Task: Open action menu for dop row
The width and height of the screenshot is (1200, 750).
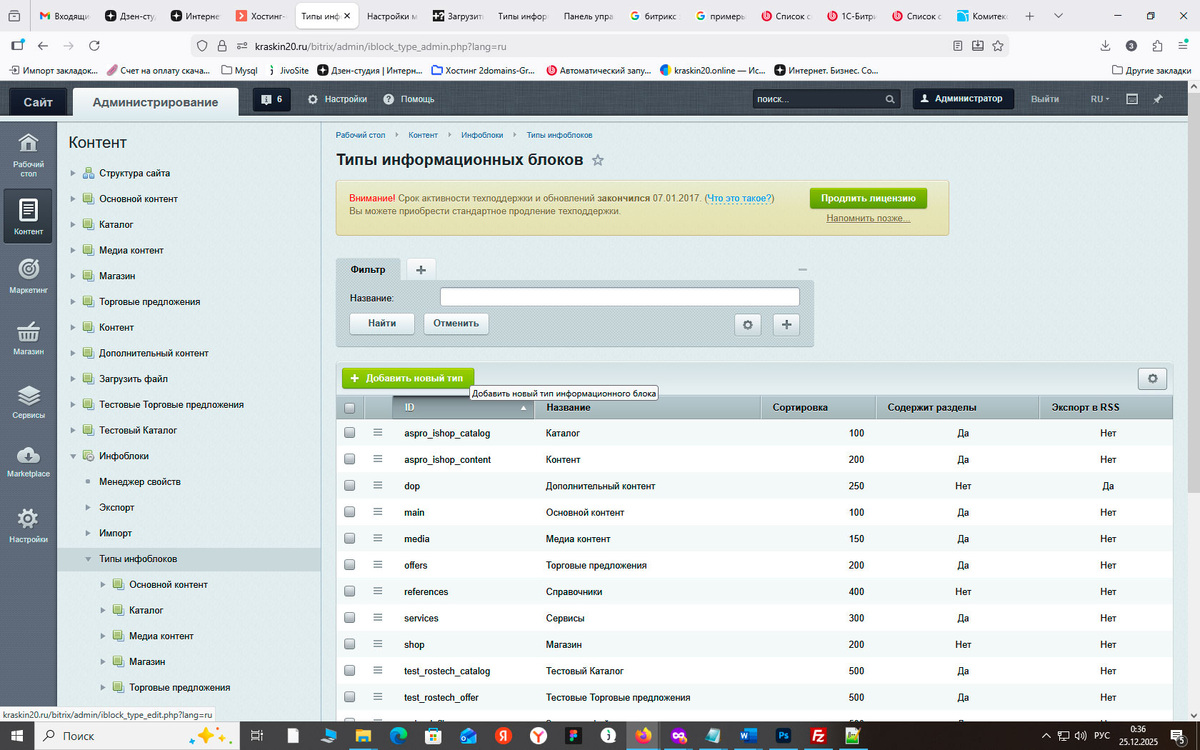Action: pyautogui.click(x=378, y=485)
